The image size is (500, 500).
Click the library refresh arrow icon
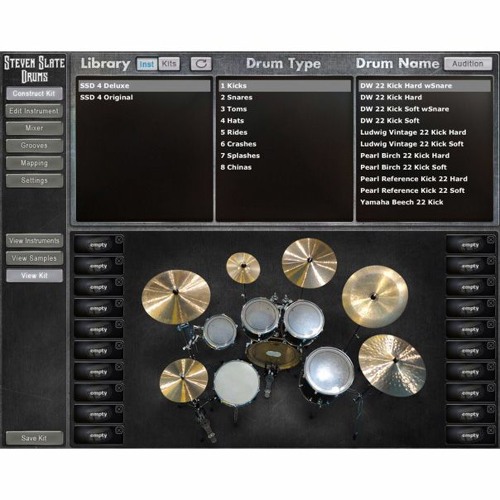pos(201,64)
